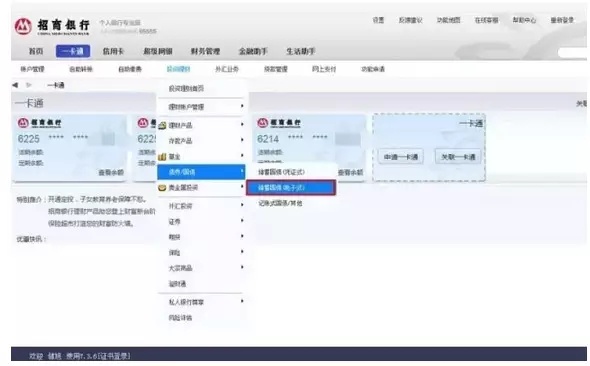Open the 反馈建议 header link

[410, 20]
